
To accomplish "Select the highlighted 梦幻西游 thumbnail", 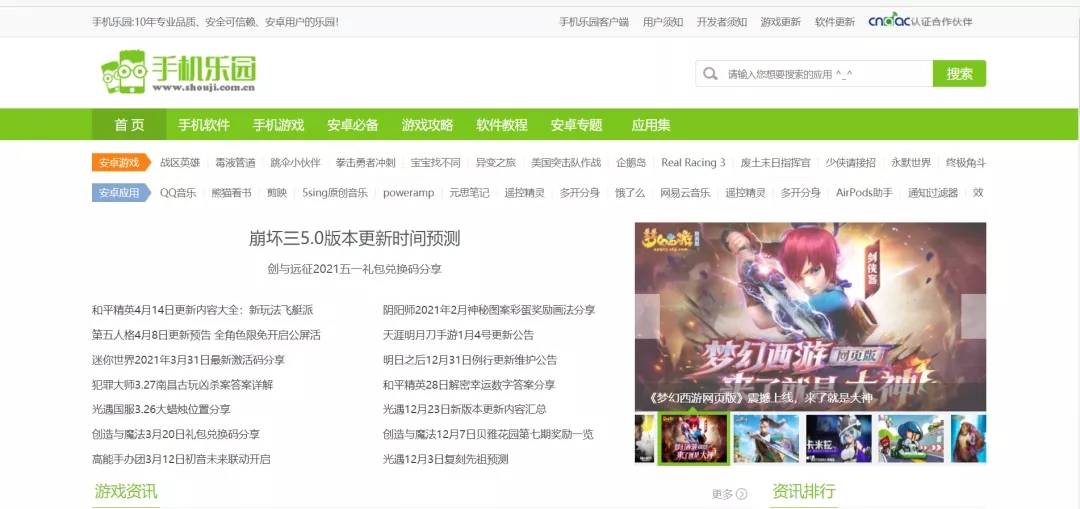I will tap(694, 438).
